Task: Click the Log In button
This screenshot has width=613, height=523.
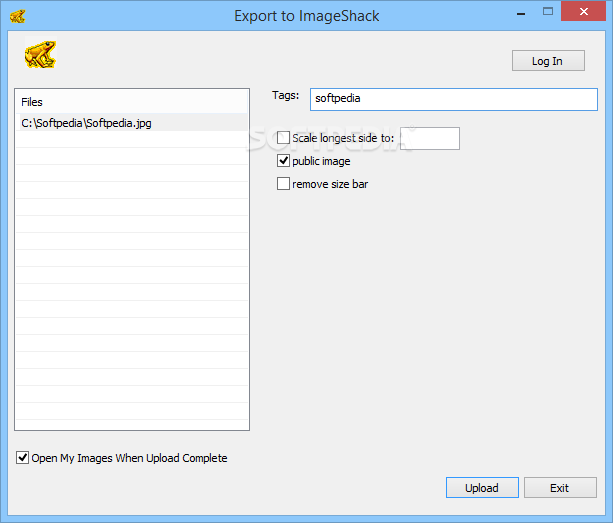Action: 548,61
